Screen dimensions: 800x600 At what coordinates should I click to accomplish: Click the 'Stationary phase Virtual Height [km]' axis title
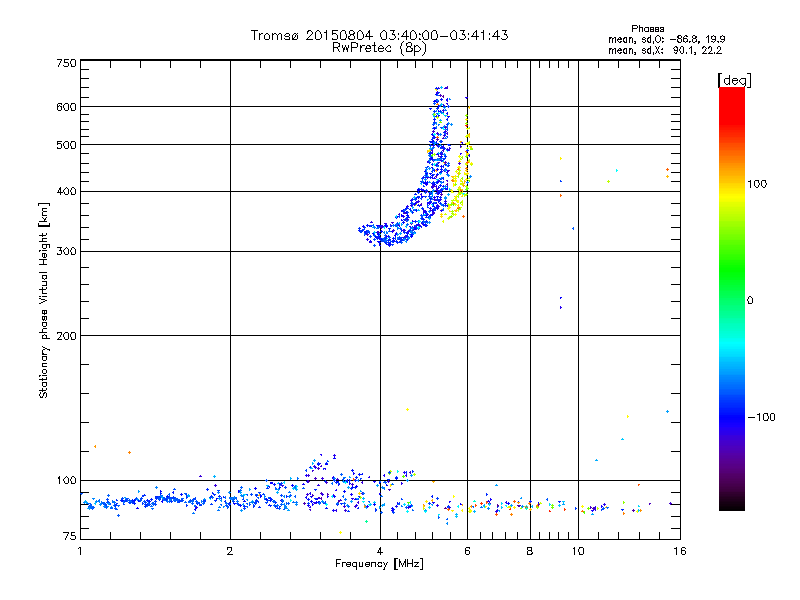tap(44, 300)
